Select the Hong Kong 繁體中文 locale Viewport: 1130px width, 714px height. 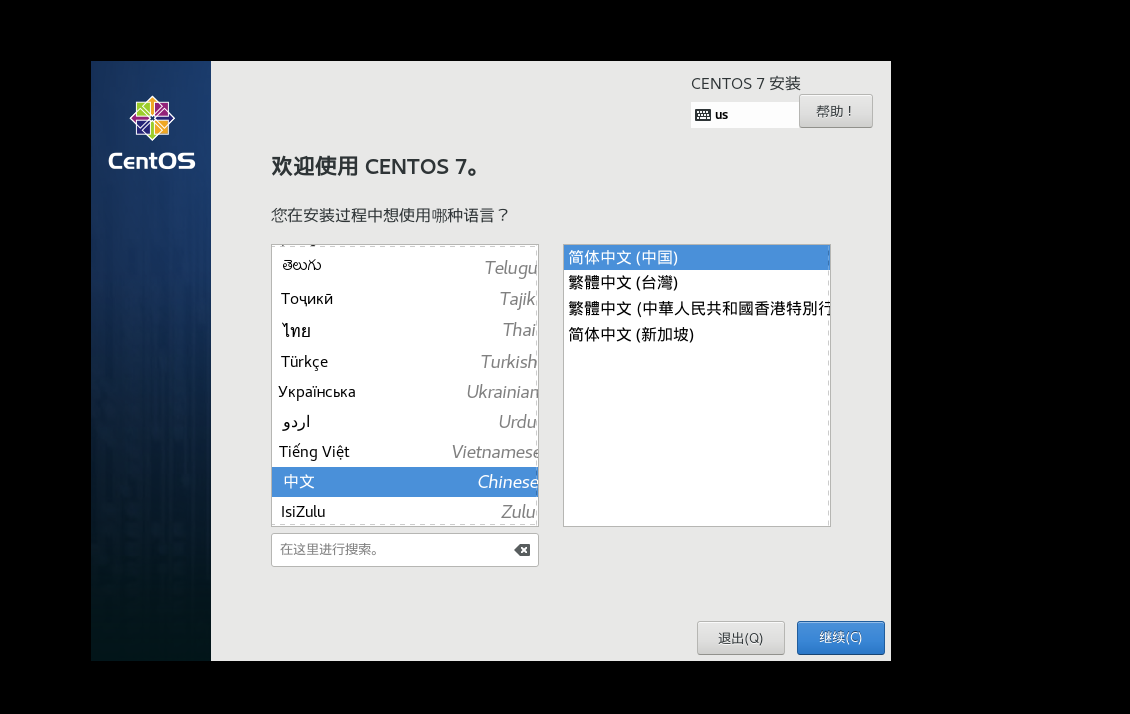[696, 308]
